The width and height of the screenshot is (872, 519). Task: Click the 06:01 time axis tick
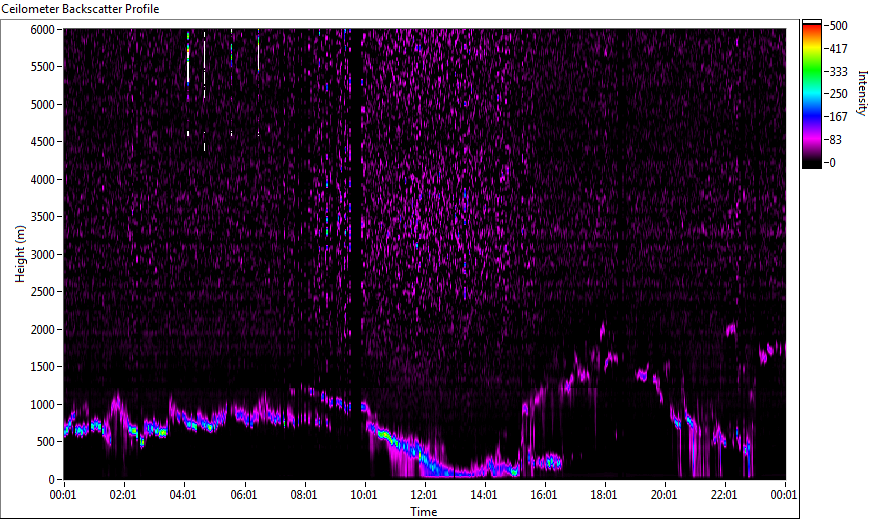tap(244, 495)
